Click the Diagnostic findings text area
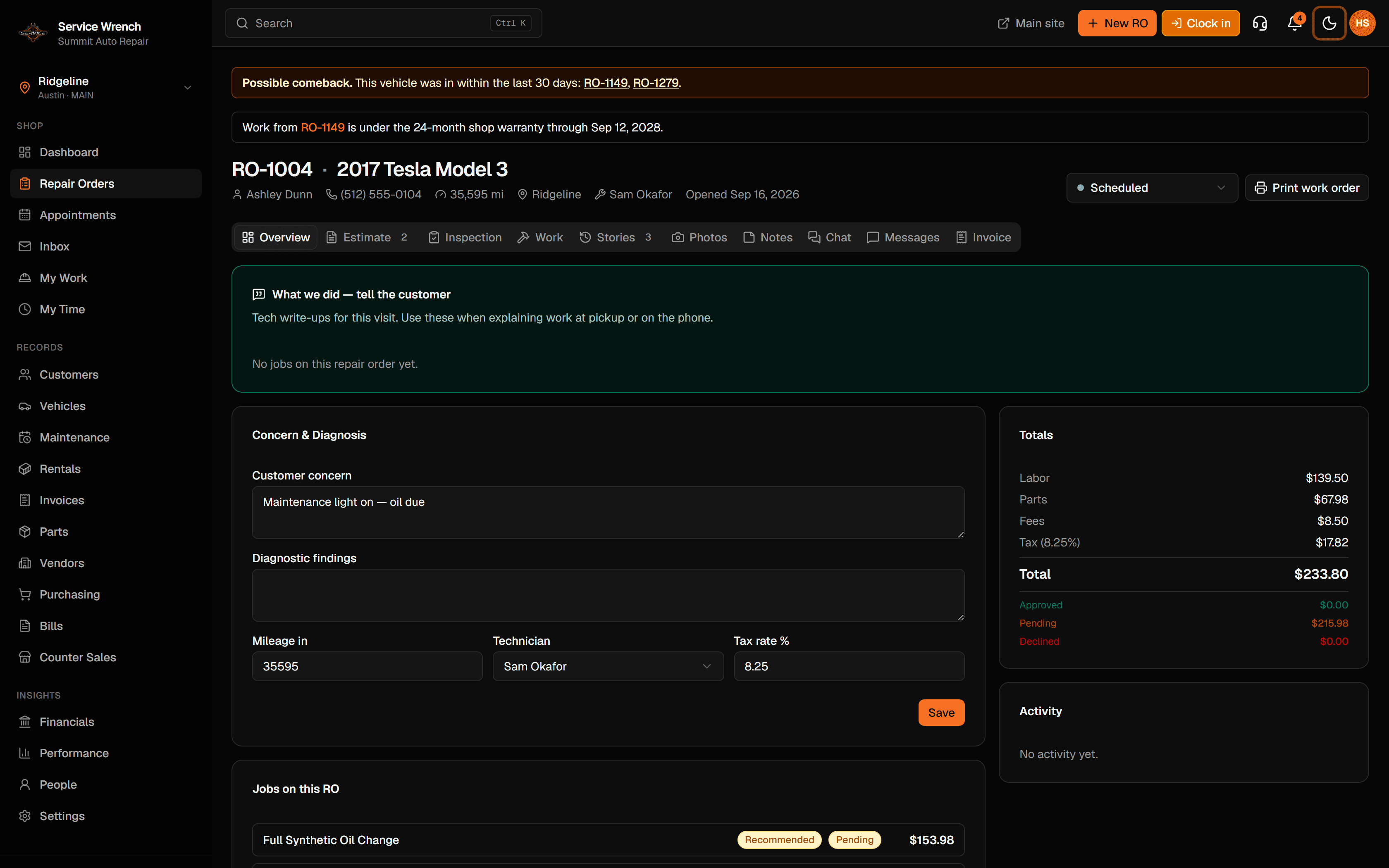Viewport: 1389px width, 868px height. (608, 595)
